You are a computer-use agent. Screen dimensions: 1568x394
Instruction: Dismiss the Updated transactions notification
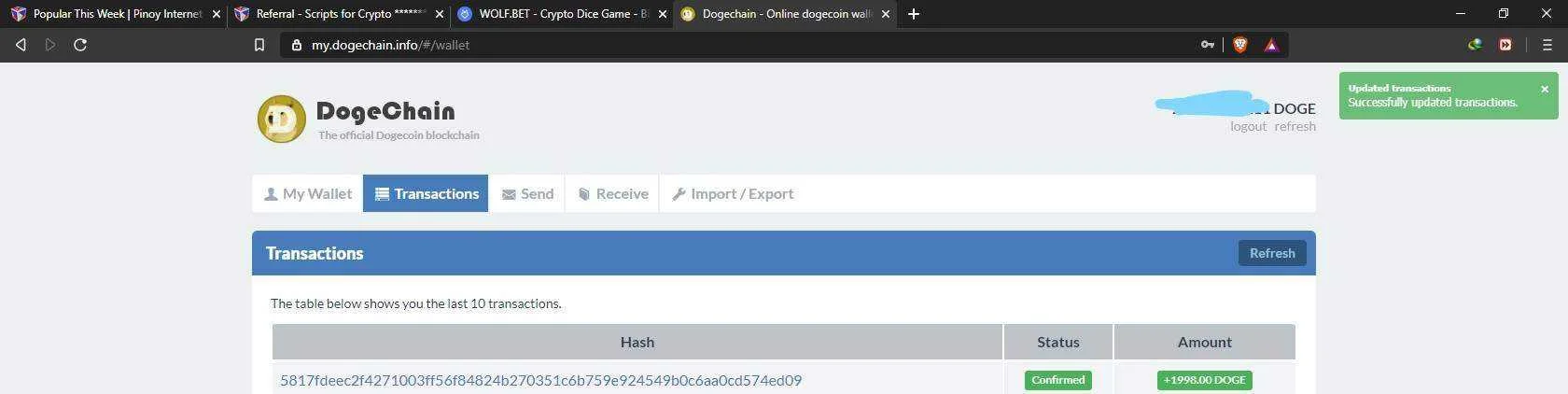[1545, 89]
